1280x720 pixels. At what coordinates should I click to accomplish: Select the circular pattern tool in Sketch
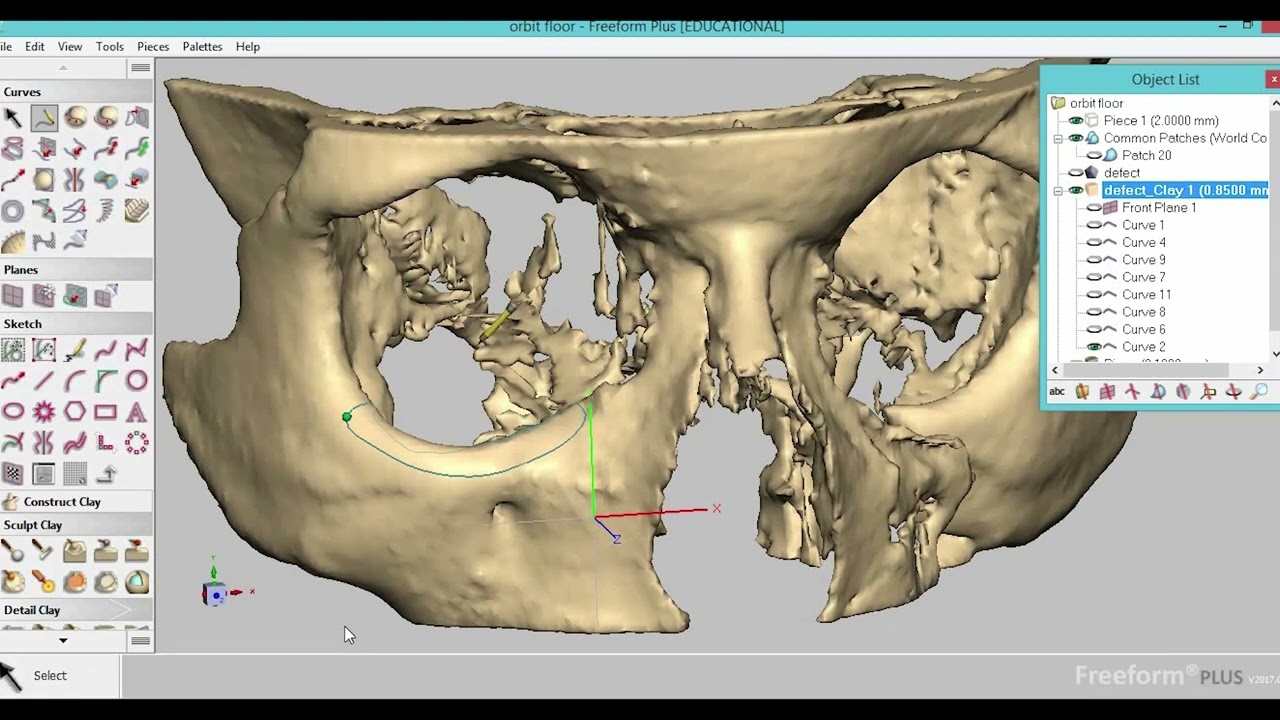pos(137,443)
